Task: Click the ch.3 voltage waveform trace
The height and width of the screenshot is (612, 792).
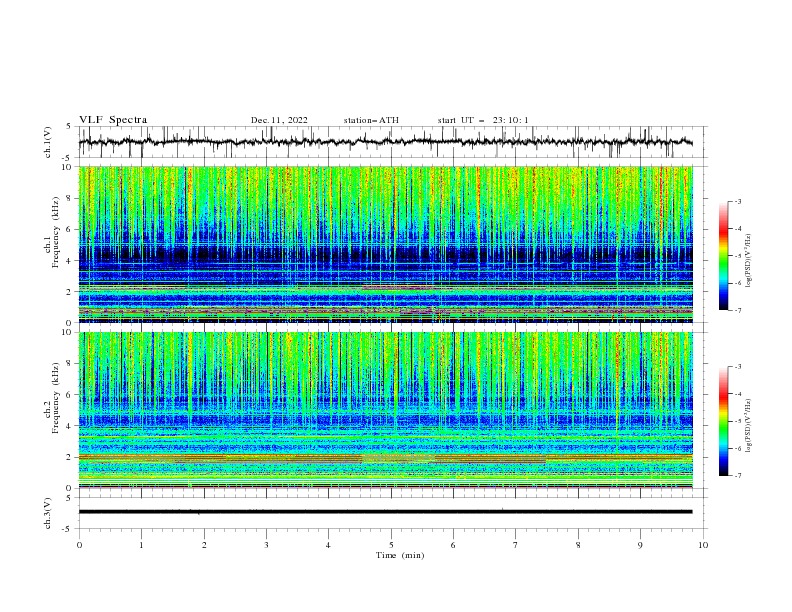Action: 385,512
